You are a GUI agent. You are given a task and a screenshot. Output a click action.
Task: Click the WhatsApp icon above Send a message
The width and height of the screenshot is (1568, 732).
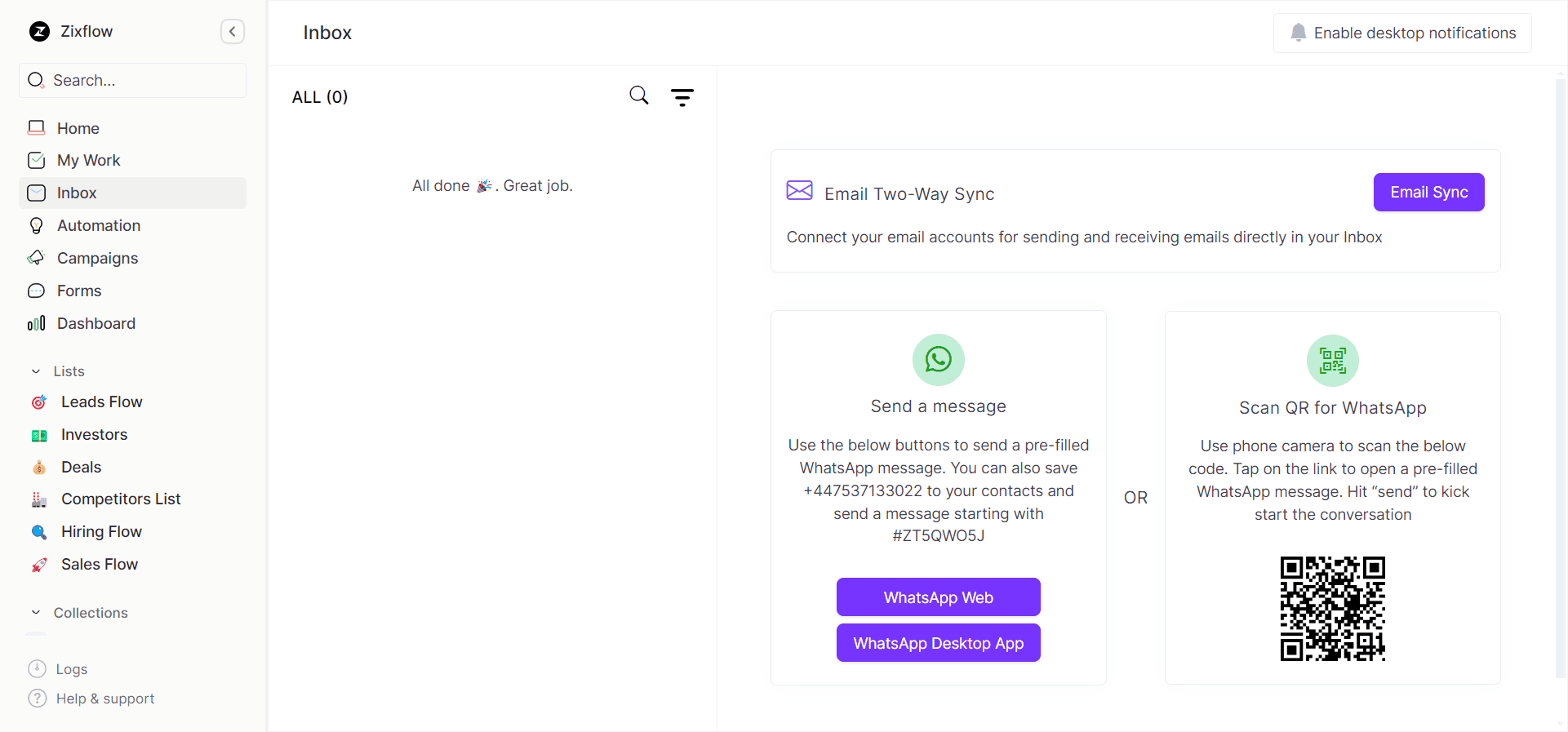[x=938, y=360]
